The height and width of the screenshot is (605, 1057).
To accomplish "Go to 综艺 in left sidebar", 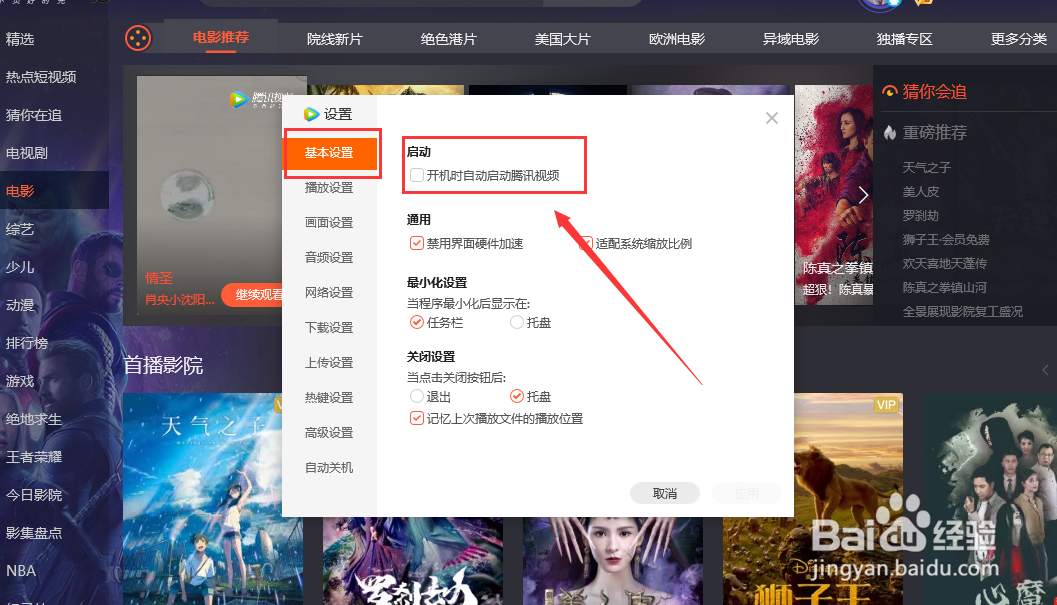I will (20, 229).
